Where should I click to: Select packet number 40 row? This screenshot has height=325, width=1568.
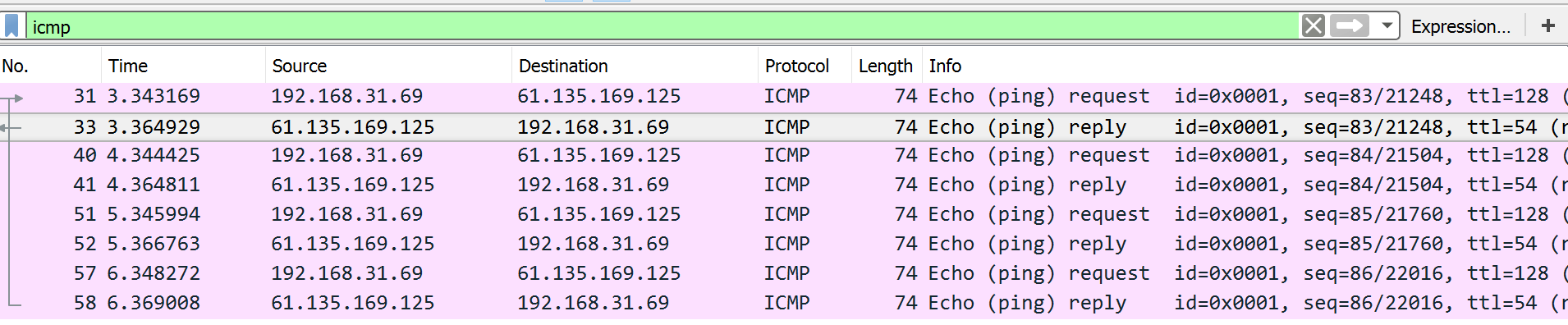pyautogui.click(x=784, y=156)
